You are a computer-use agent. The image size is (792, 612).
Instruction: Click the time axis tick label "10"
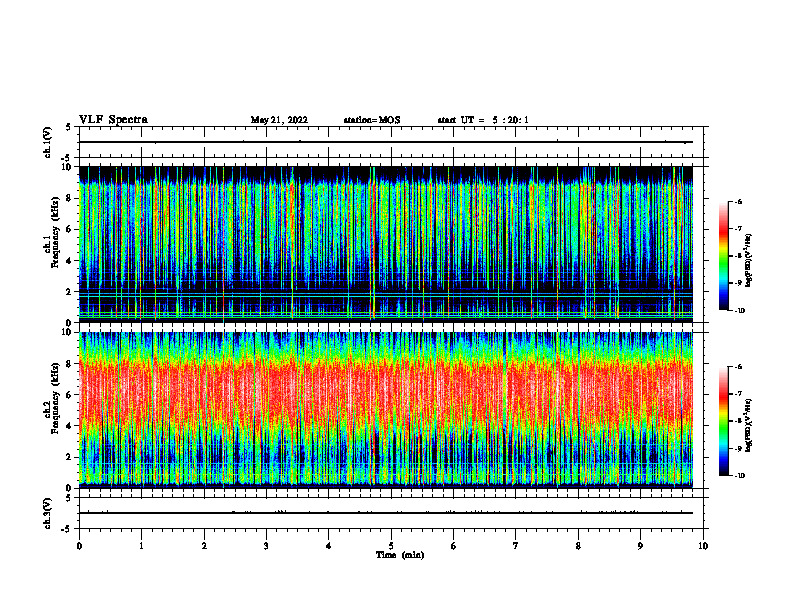pyautogui.click(x=703, y=546)
